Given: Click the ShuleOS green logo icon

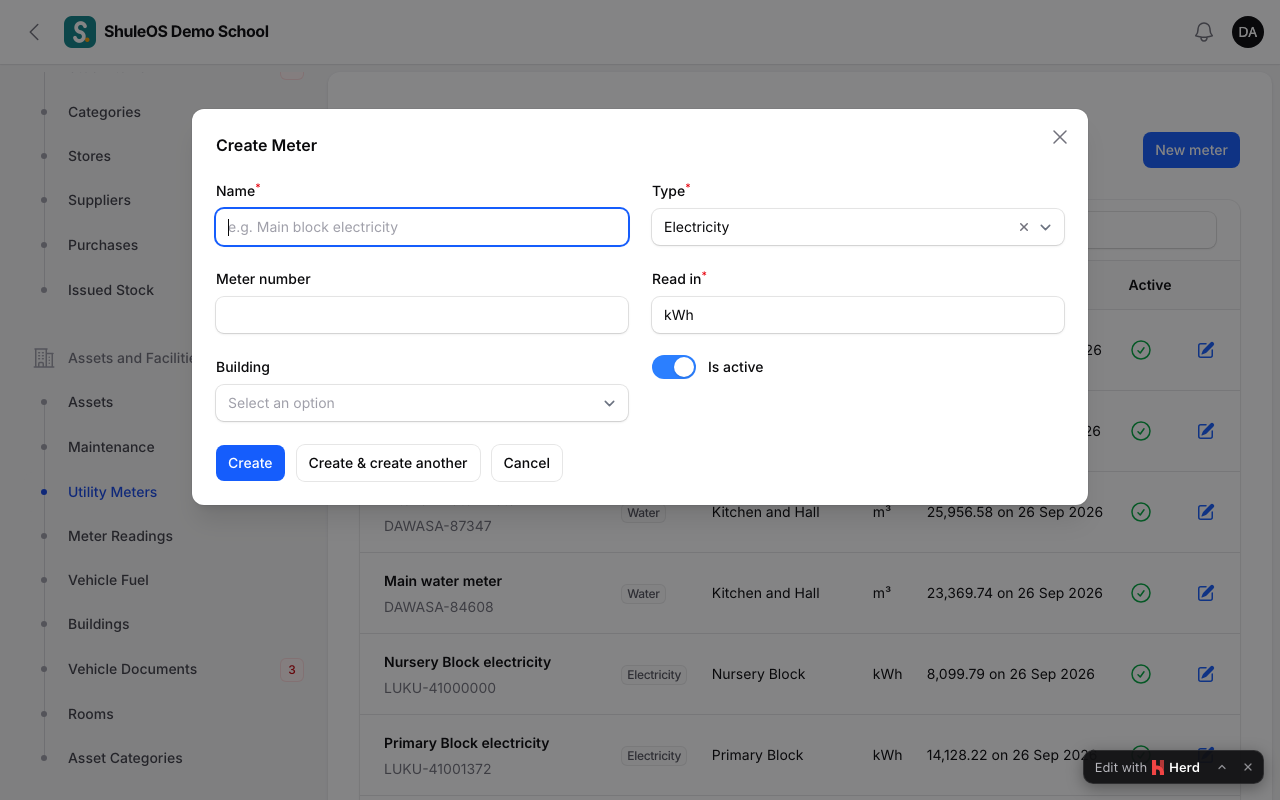Looking at the screenshot, I should [80, 32].
